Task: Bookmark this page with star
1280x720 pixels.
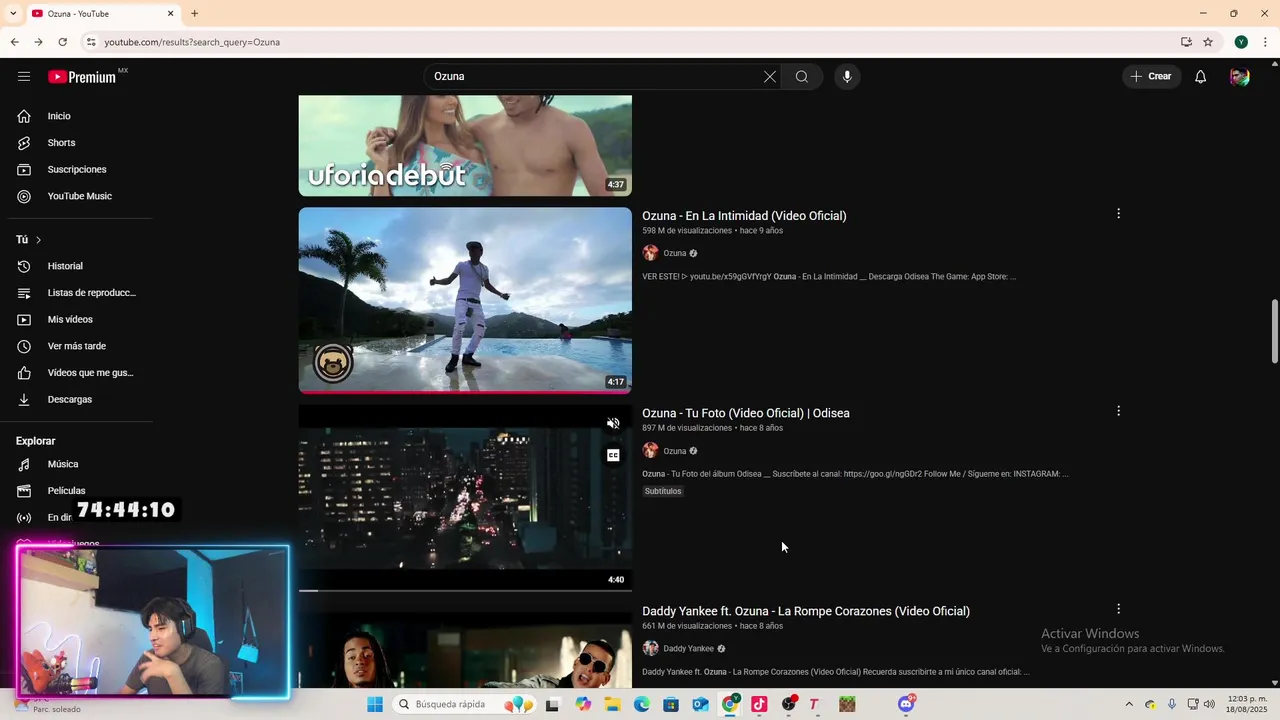Action: (1208, 42)
